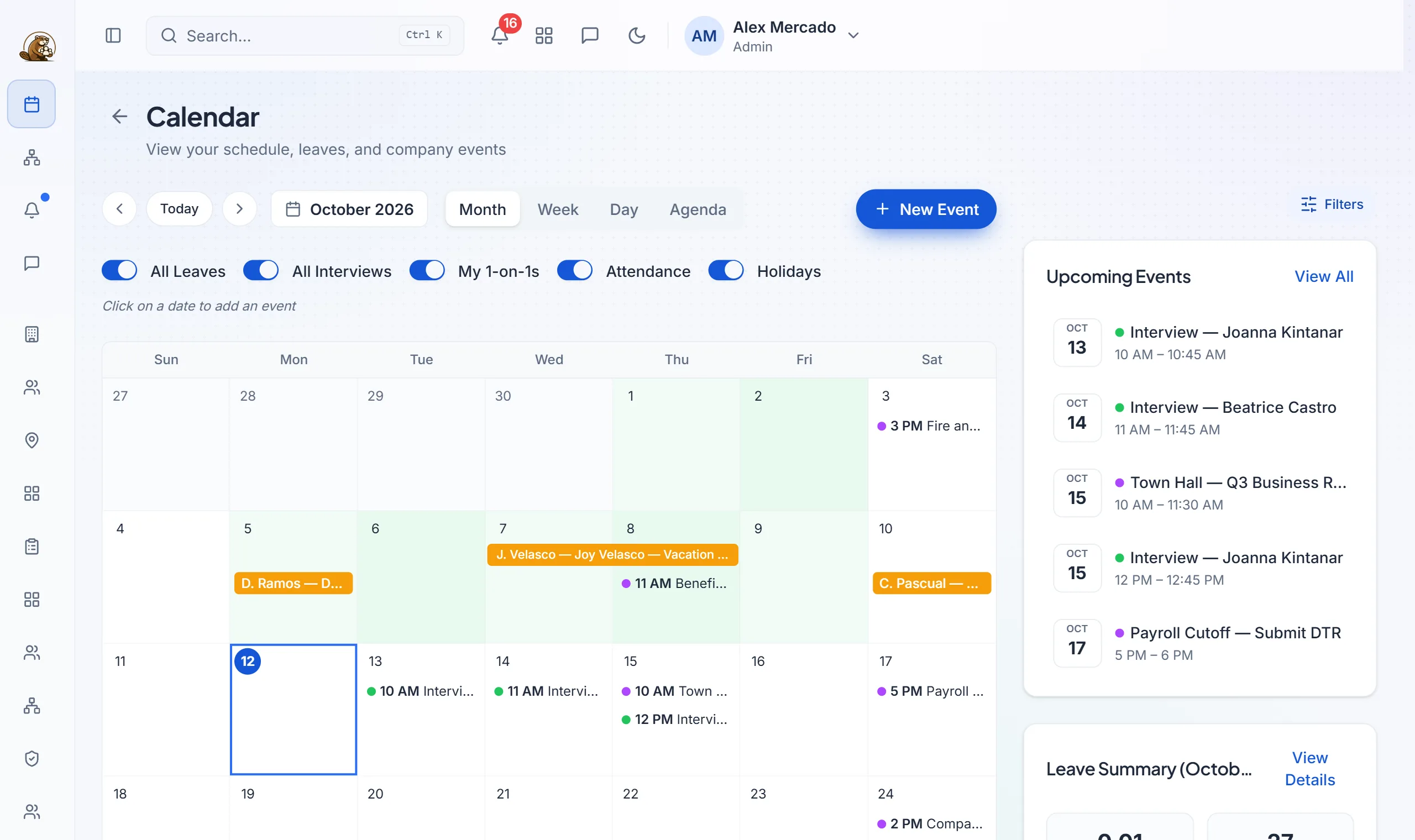
Task: Open Filters panel
Action: coord(1332,204)
